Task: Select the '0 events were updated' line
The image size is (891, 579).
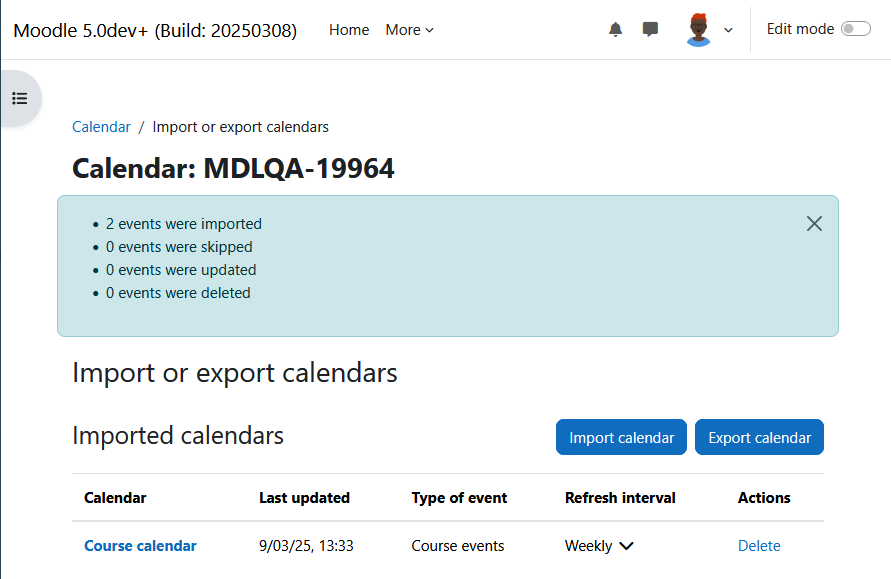Action: pyautogui.click(x=181, y=270)
